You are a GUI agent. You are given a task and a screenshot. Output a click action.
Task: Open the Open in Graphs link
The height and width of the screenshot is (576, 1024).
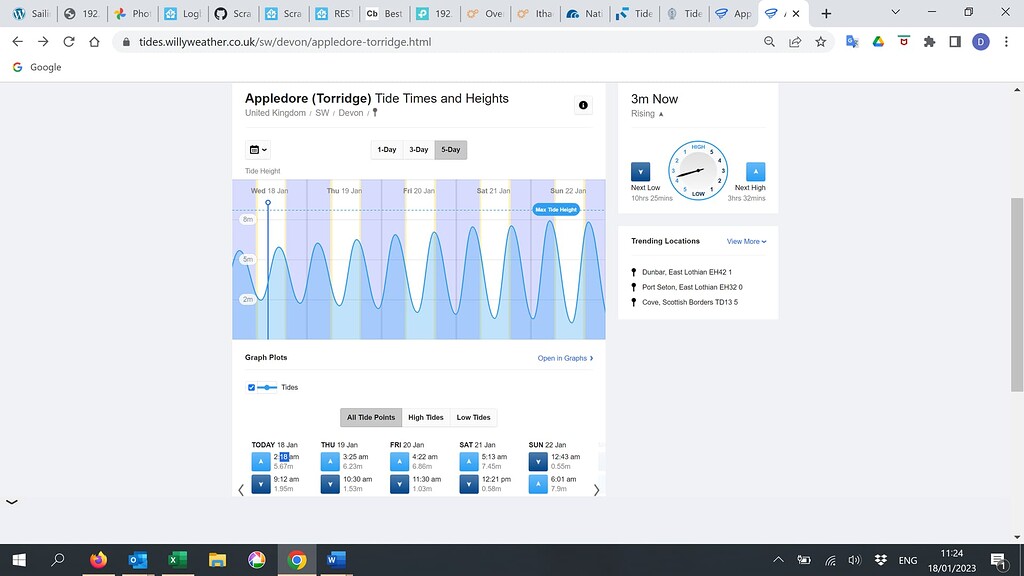pos(565,357)
